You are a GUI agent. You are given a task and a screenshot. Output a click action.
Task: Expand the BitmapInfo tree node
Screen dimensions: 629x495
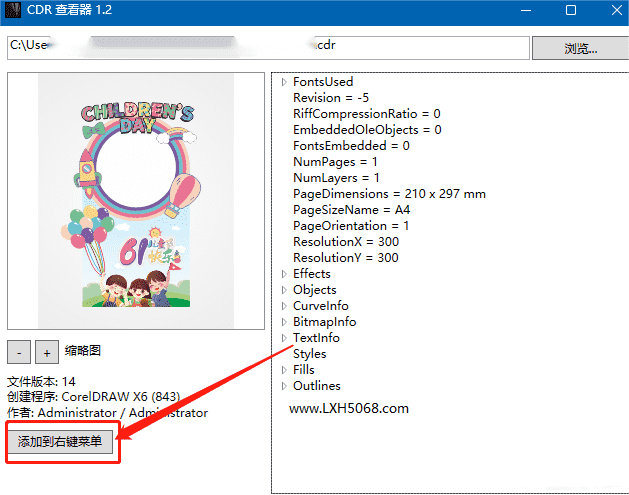pos(284,322)
